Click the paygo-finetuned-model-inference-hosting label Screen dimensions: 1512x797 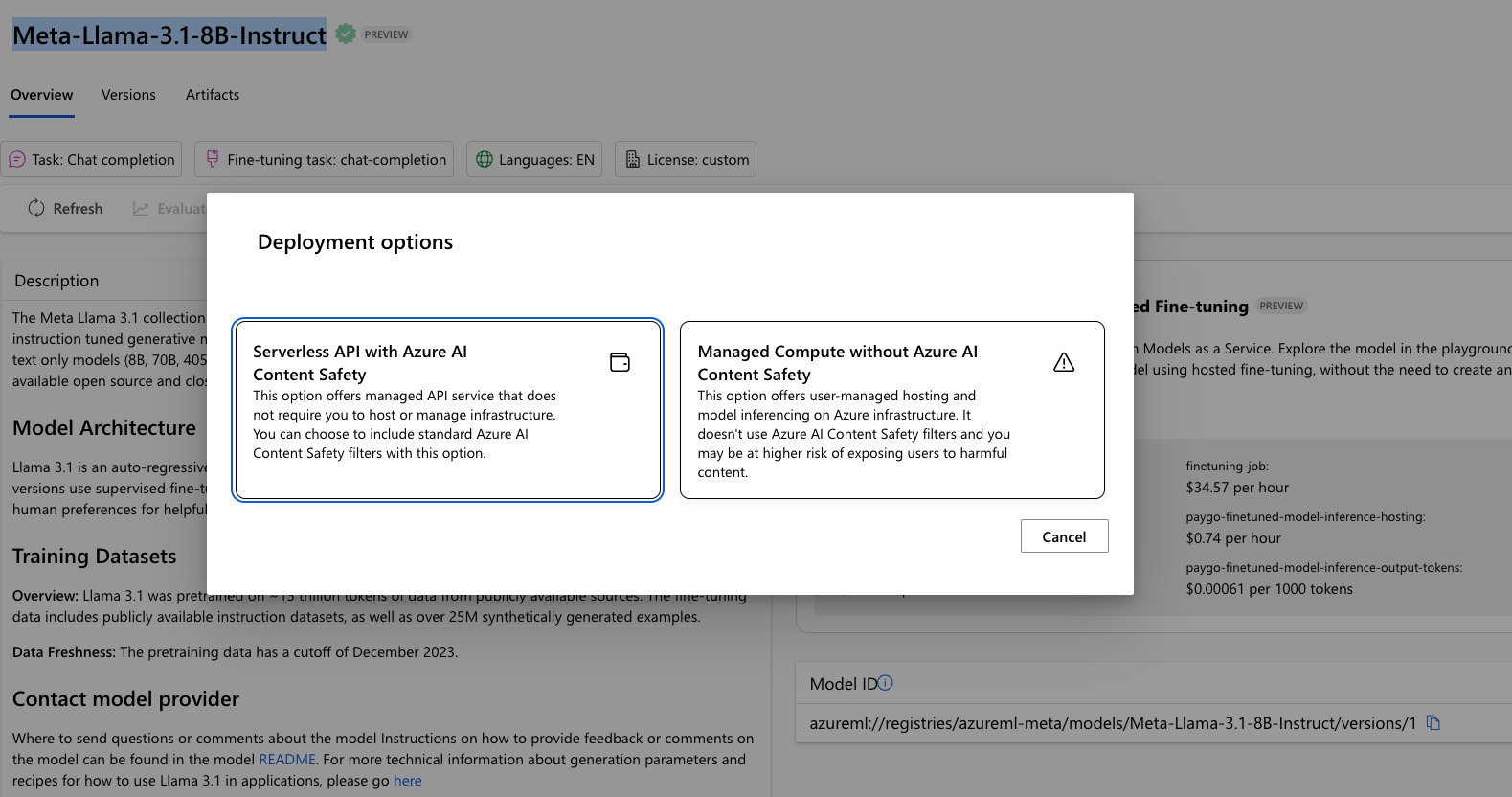coord(1305,517)
